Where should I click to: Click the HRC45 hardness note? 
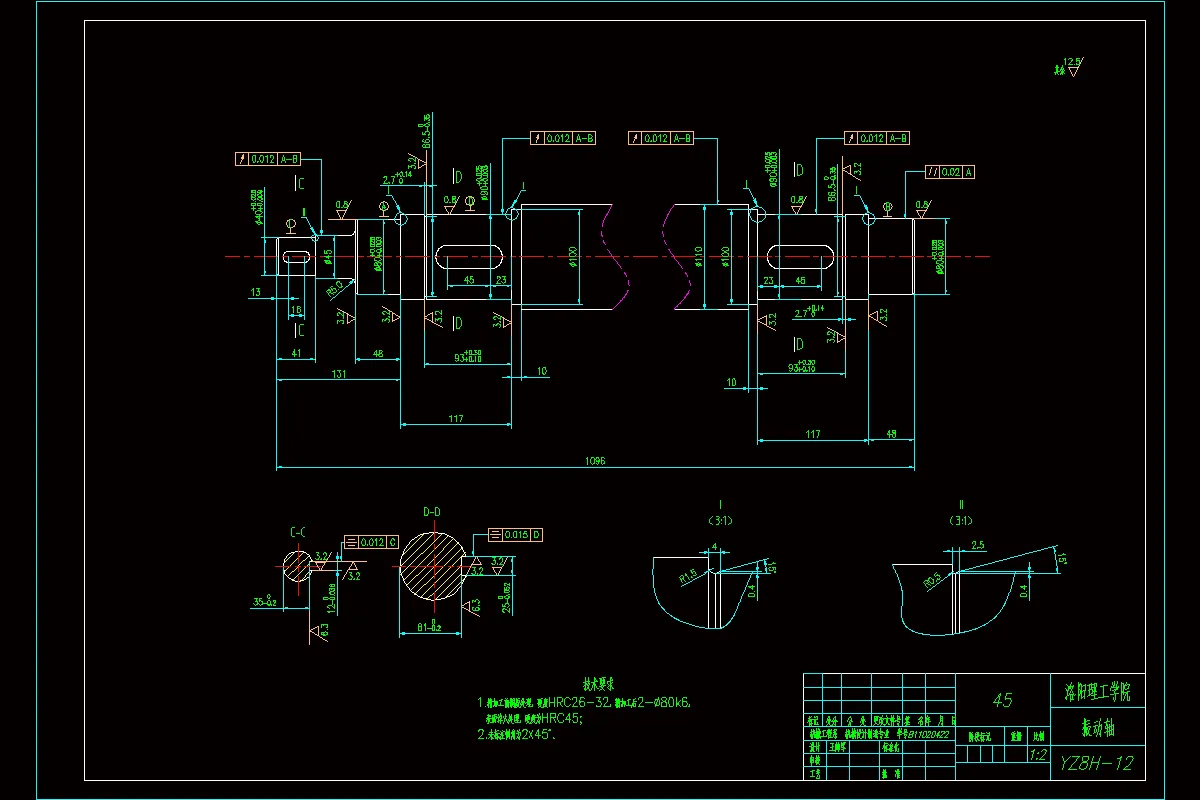click(x=561, y=717)
